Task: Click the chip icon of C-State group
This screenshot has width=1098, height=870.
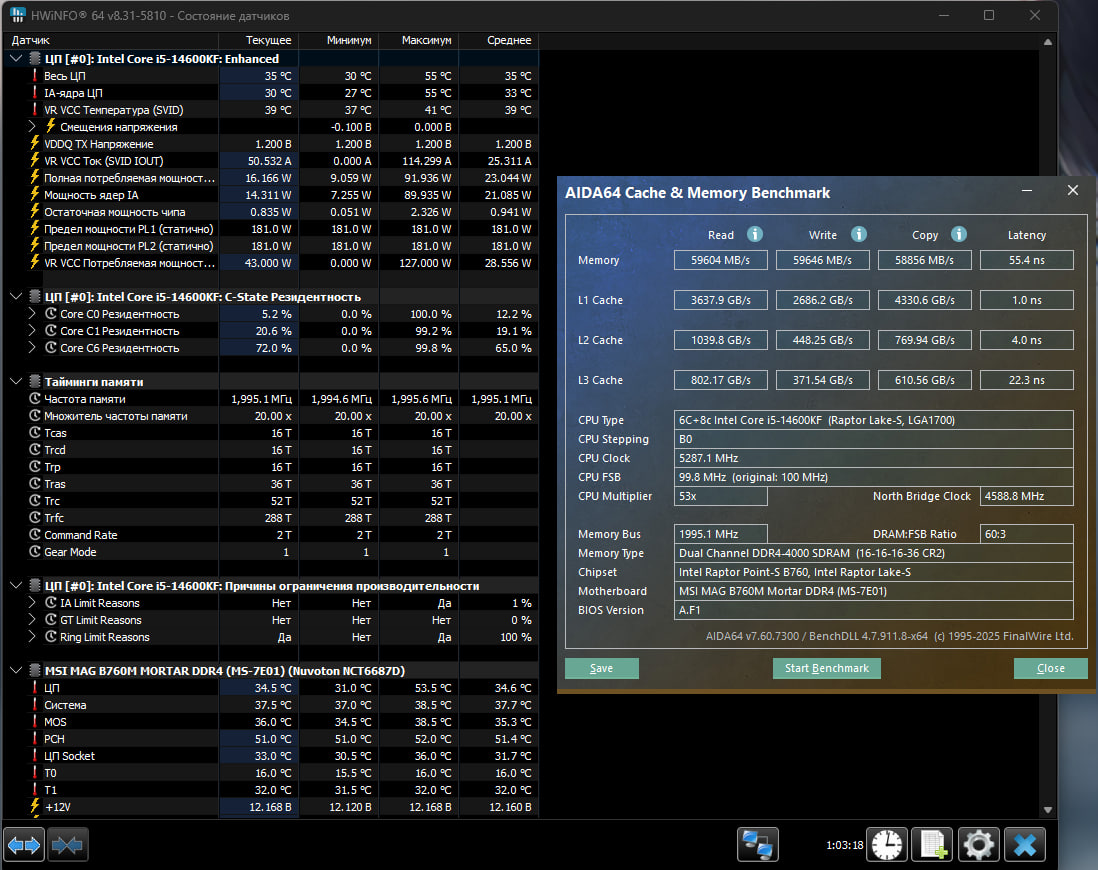Action: [34, 296]
